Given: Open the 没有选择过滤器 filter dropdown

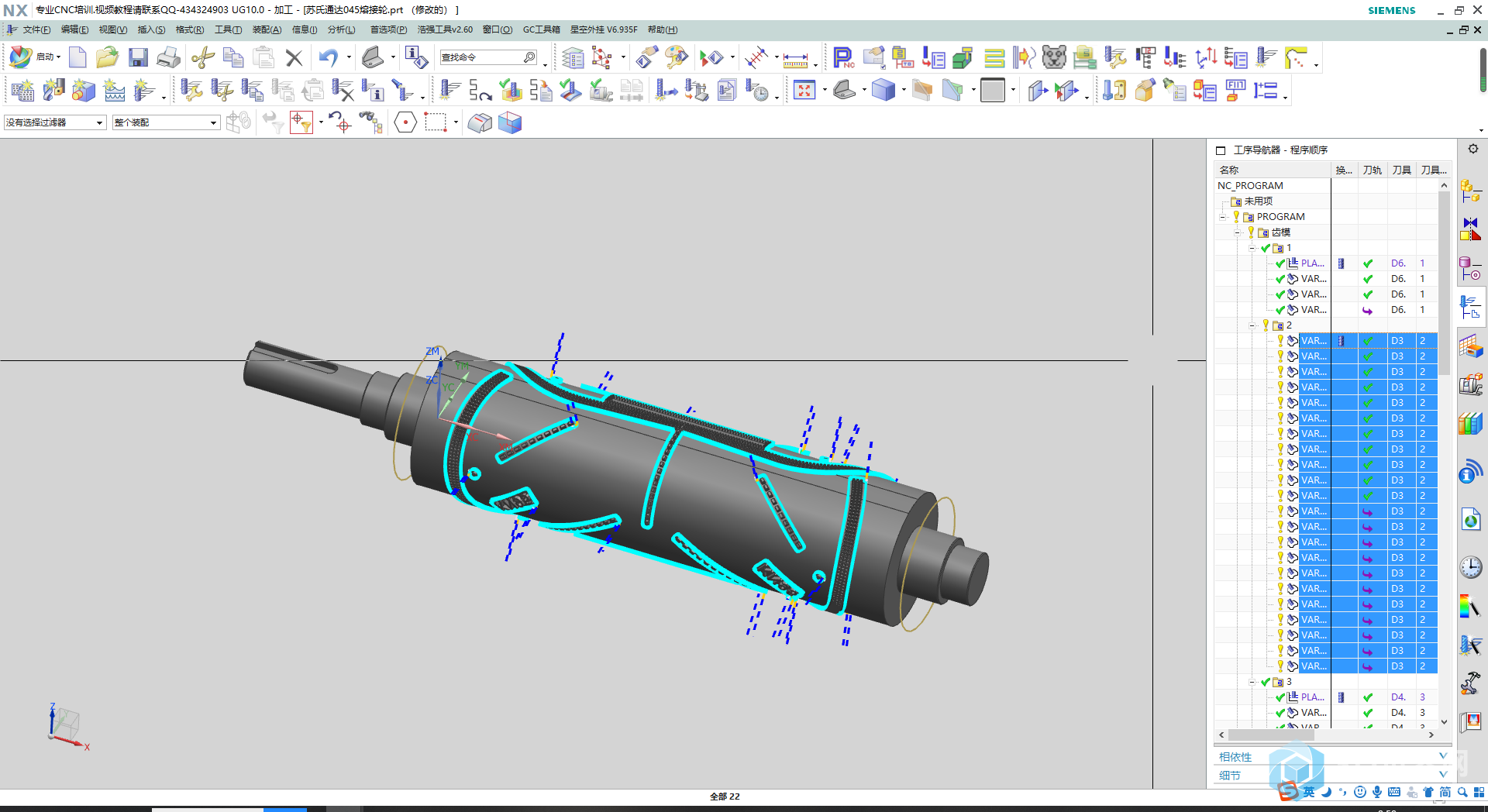Looking at the screenshot, I should 55,122.
